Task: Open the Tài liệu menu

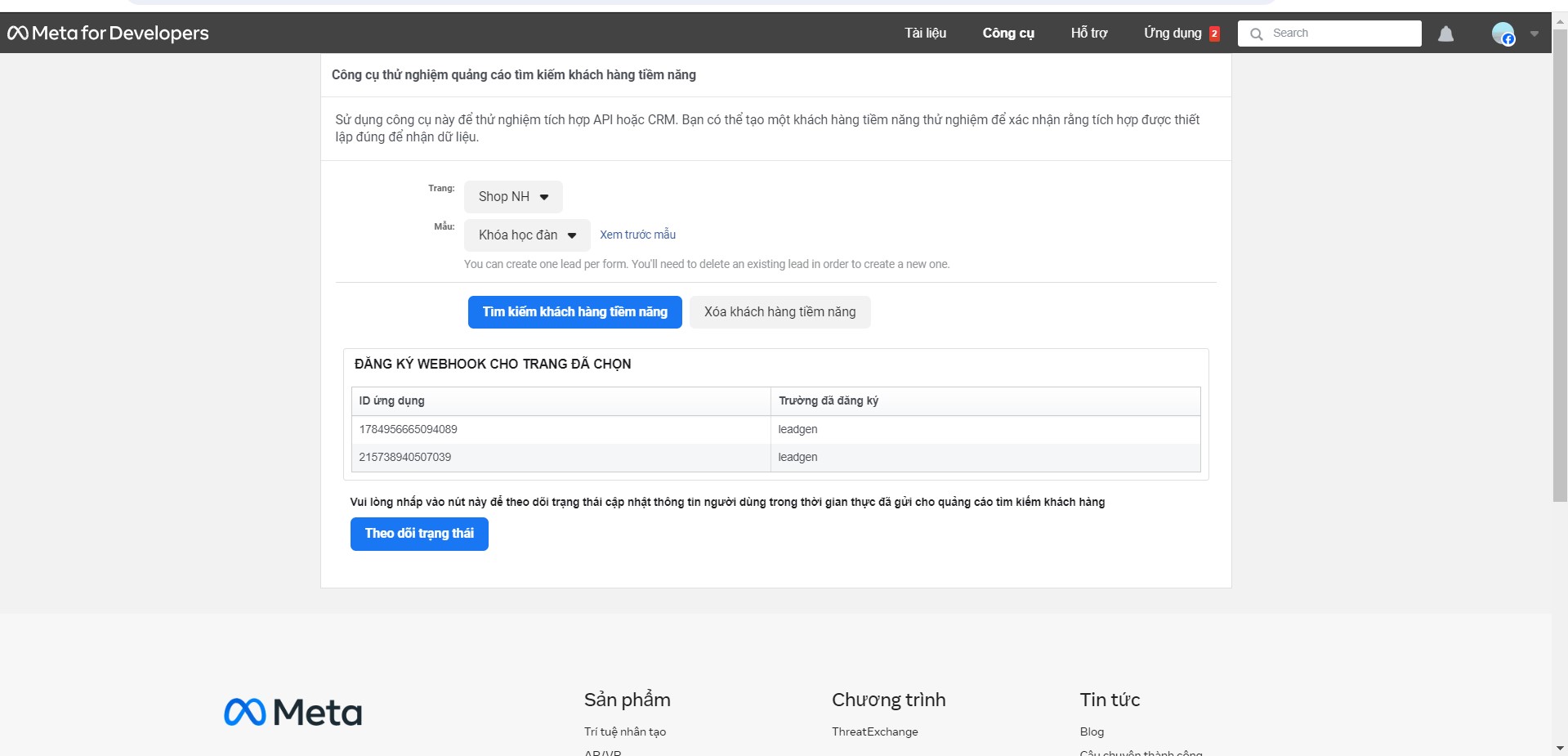Action: coord(925,33)
